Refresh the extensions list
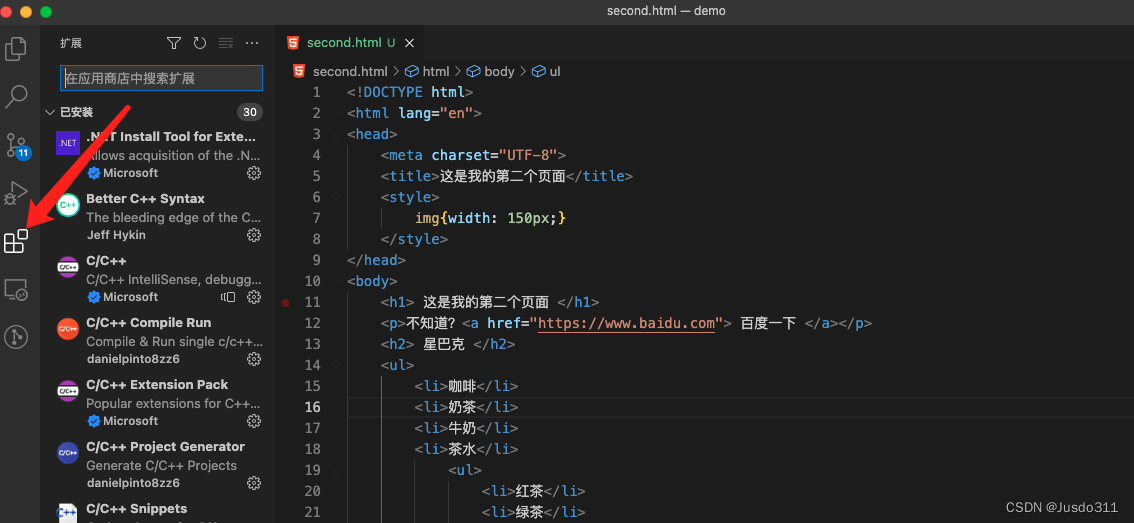 click(200, 43)
